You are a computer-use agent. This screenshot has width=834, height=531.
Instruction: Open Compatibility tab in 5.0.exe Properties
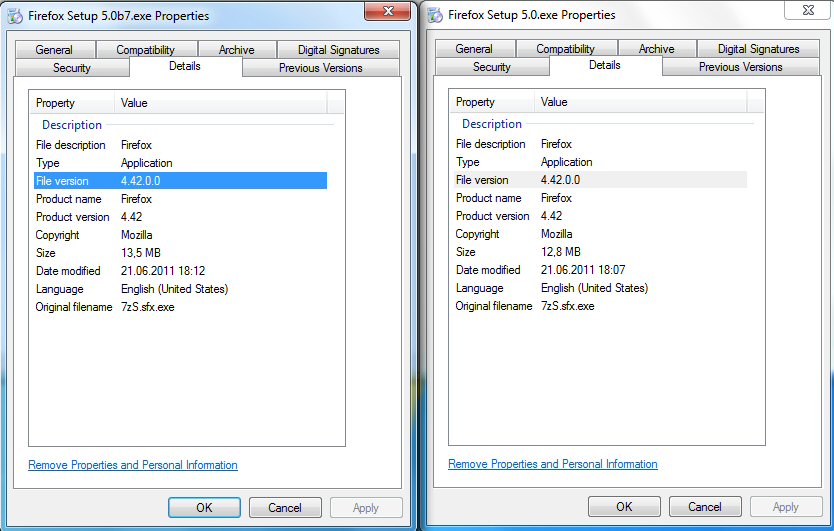[x=566, y=48]
